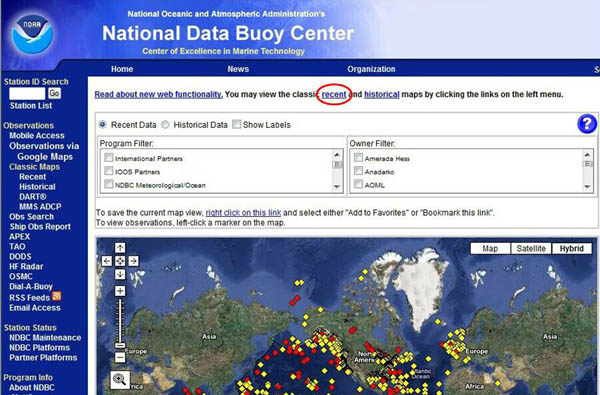Select the Historical Data radio button

(x=165, y=124)
